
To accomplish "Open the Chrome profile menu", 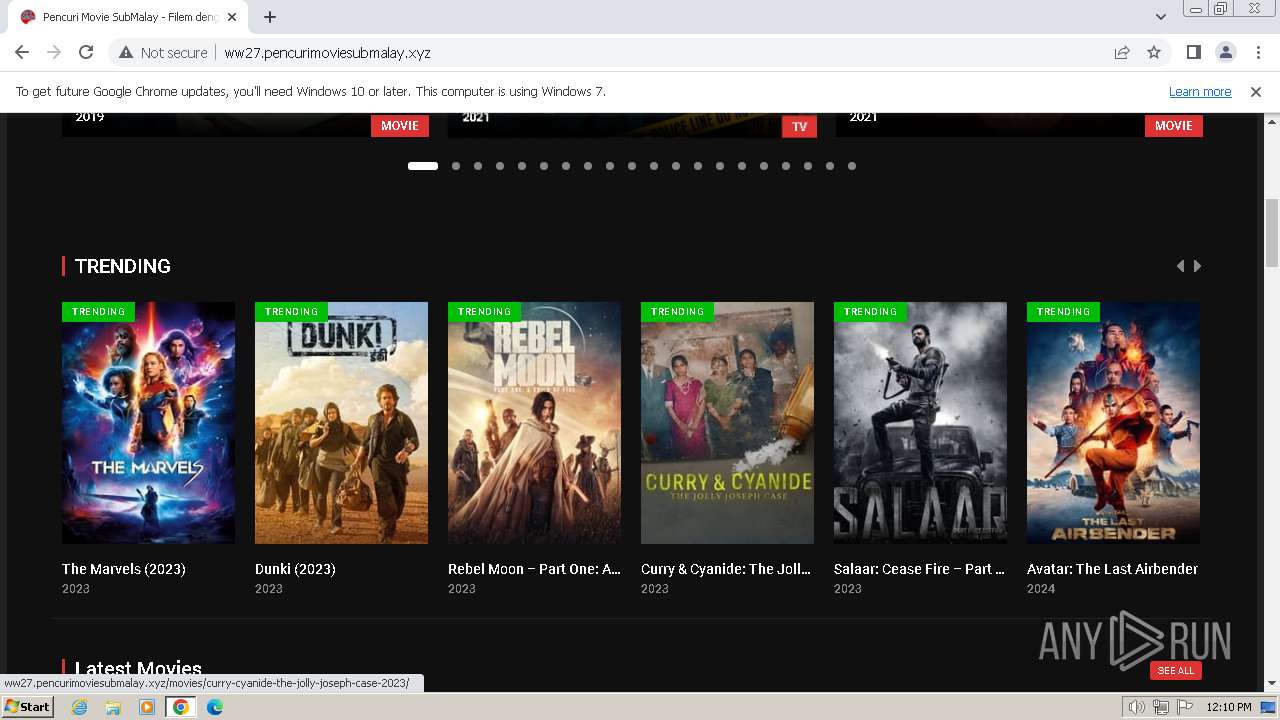I will [1225, 52].
